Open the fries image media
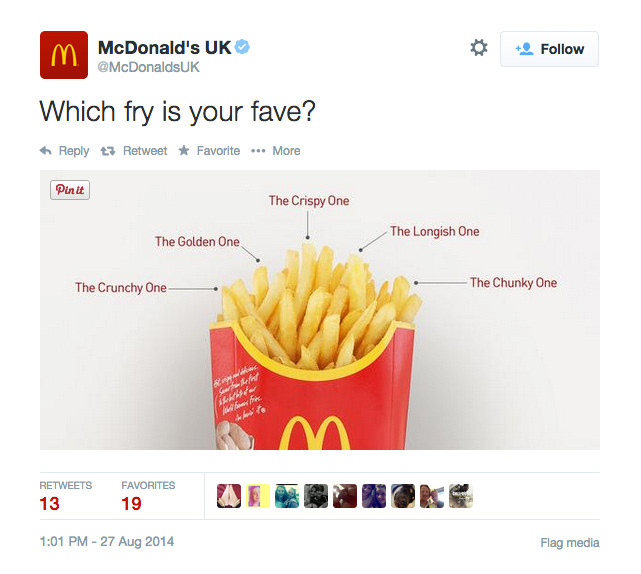 pos(320,310)
